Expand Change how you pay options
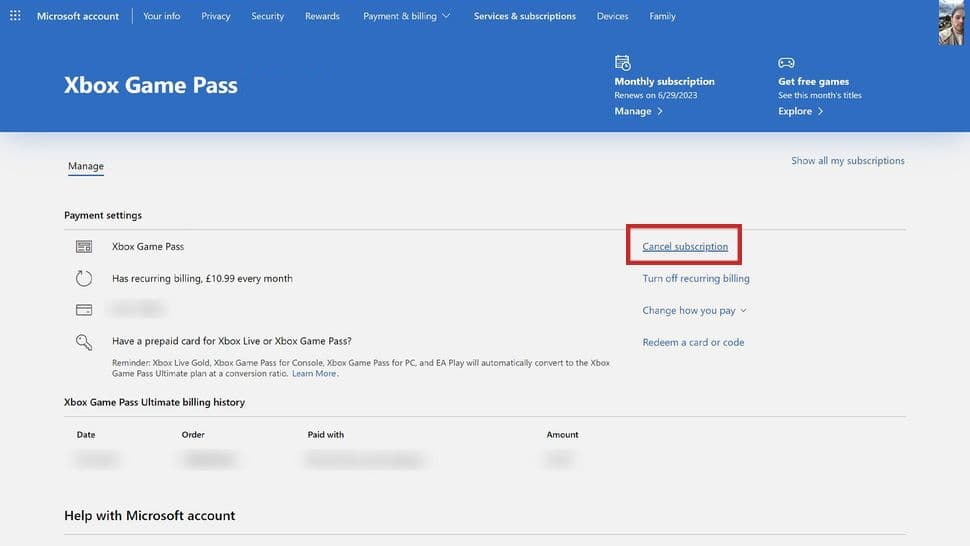 (x=694, y=310)
